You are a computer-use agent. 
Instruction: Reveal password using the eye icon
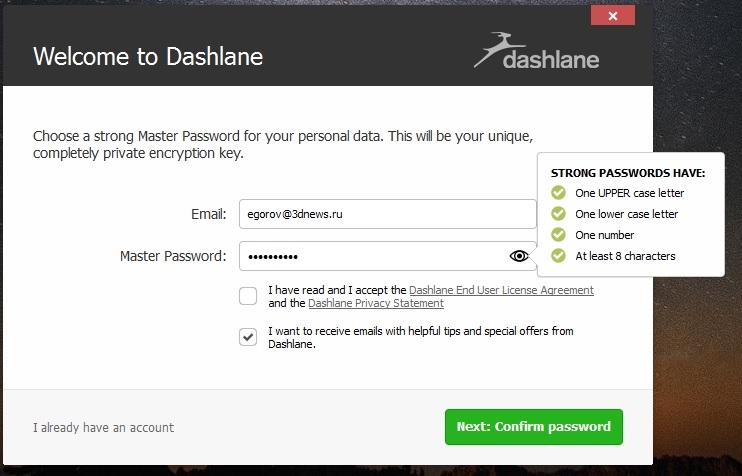[x=519, y=256]
